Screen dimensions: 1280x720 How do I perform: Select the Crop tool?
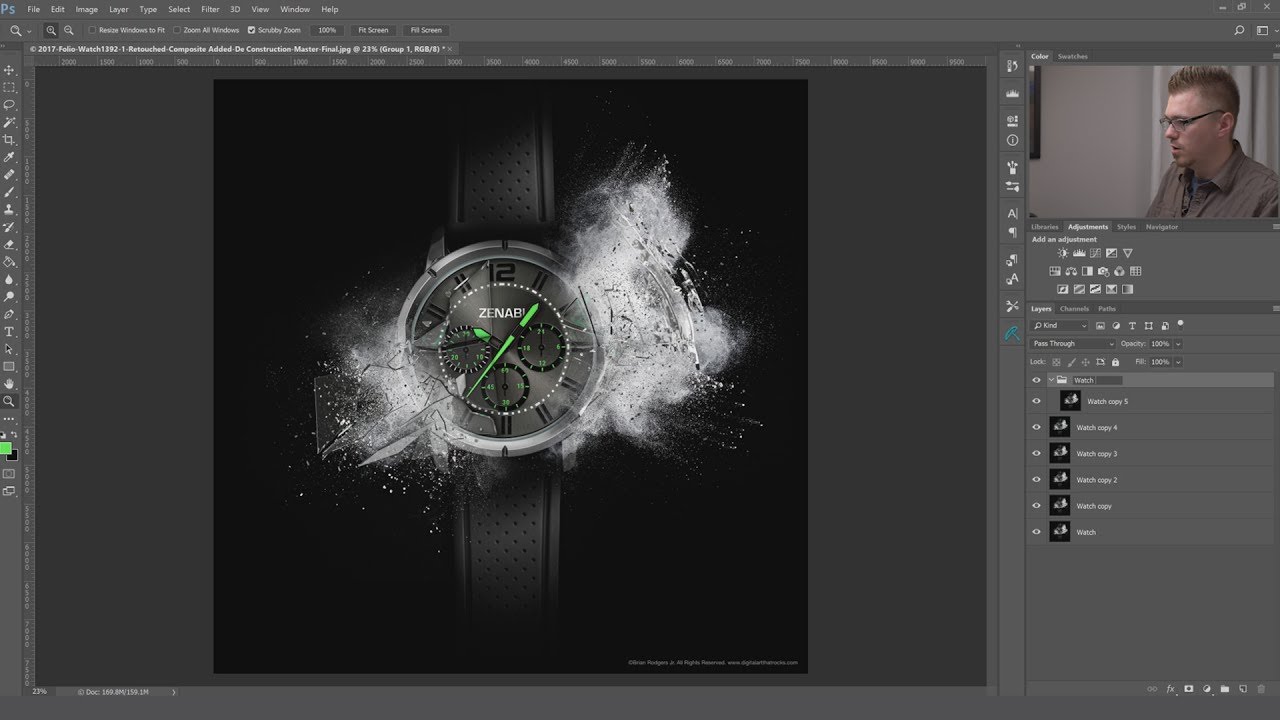tap(9, 139)
